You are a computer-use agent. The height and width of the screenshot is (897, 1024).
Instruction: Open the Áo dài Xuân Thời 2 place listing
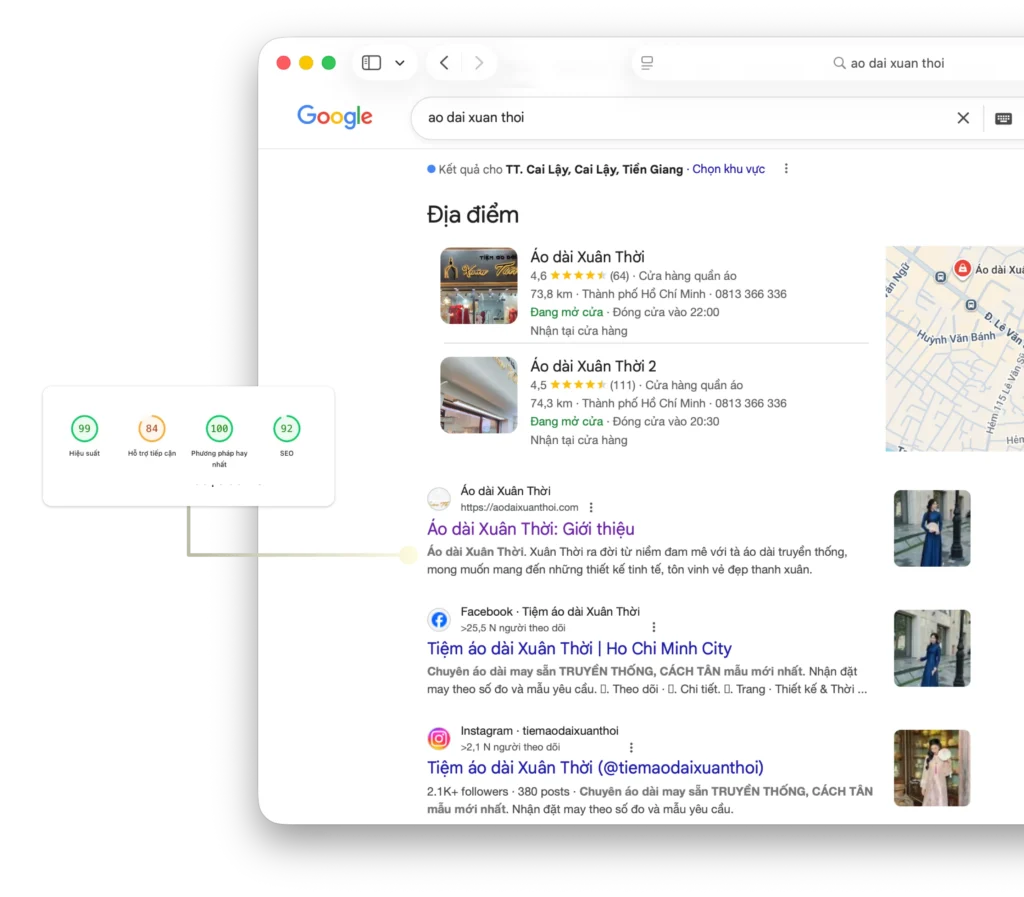[593, 366]
